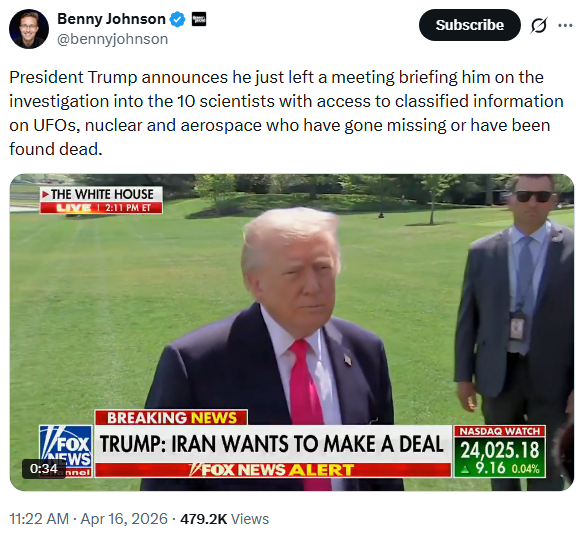Open the three-dot more options menu
Screen dimensions: 584x537
click(x=565, y=25)
